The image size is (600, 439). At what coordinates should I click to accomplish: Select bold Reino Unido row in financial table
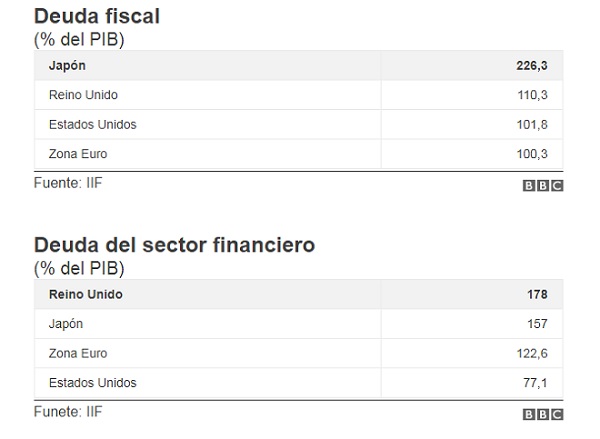tap(298, 294)
